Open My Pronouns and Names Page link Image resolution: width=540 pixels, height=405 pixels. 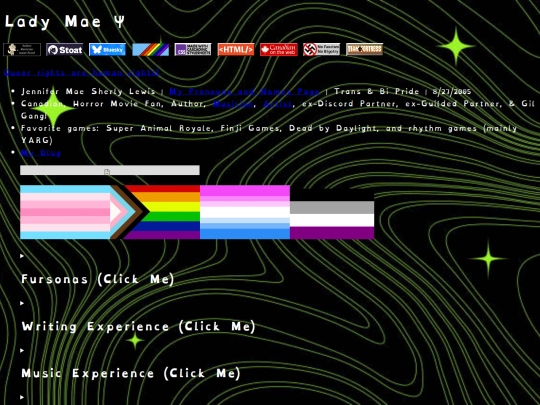(x=245, y=92)
